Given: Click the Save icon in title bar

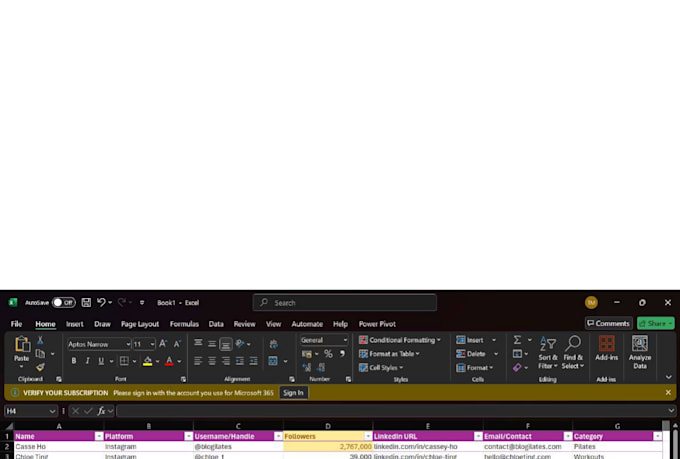Looking at the screenshot, I should click(86, 302).
